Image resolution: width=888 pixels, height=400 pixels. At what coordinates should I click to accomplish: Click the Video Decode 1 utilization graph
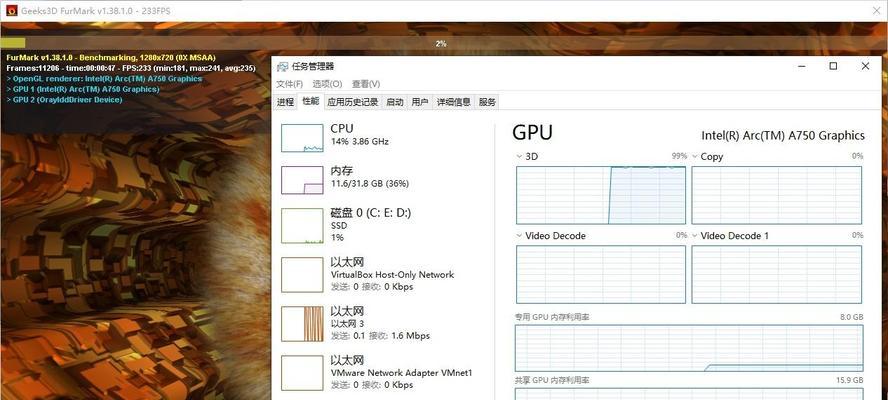point(776,274)
